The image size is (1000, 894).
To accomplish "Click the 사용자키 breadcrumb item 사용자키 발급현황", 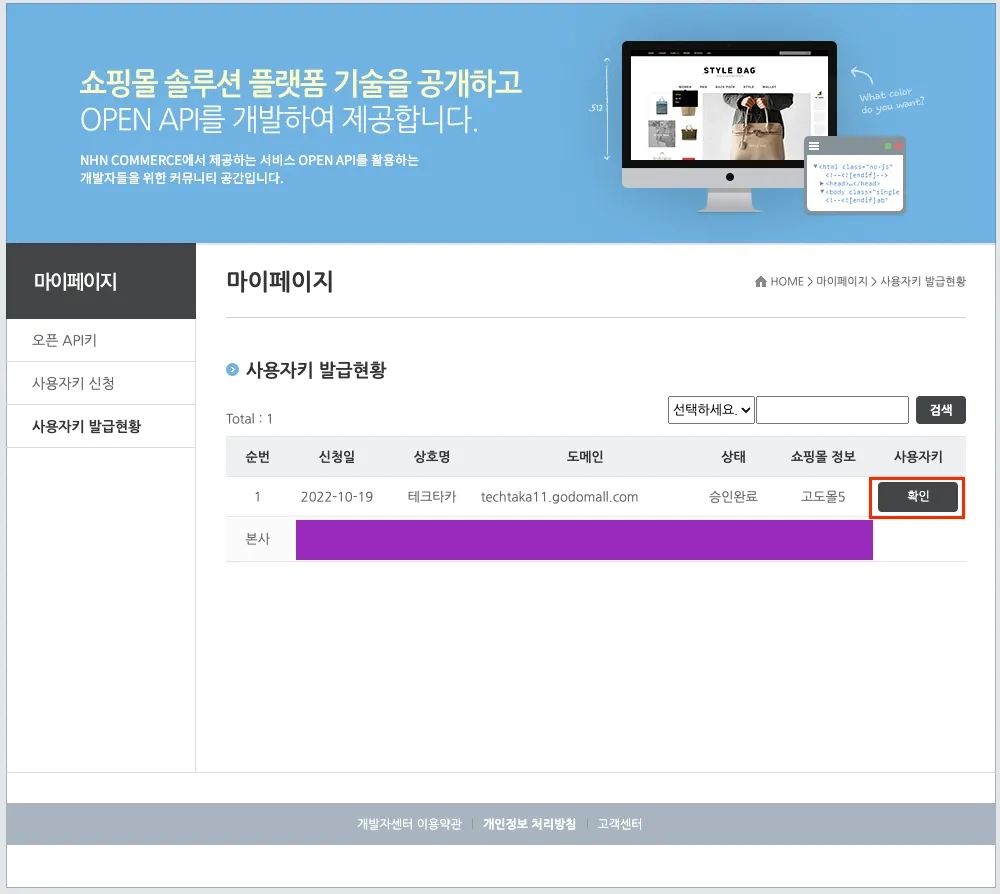I will [x=923, y=281].
